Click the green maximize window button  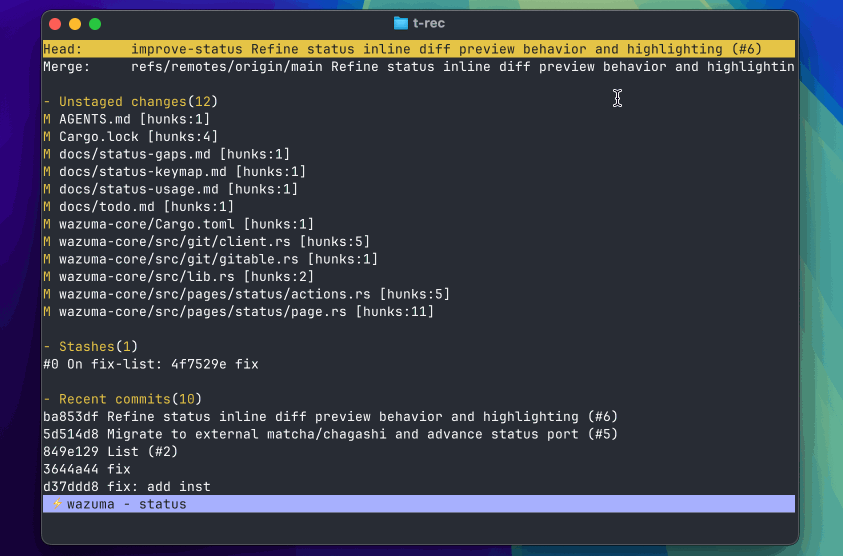95,23
